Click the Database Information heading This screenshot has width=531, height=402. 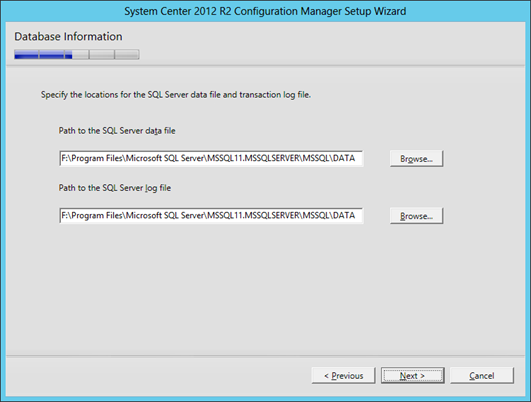pos(68,37)
